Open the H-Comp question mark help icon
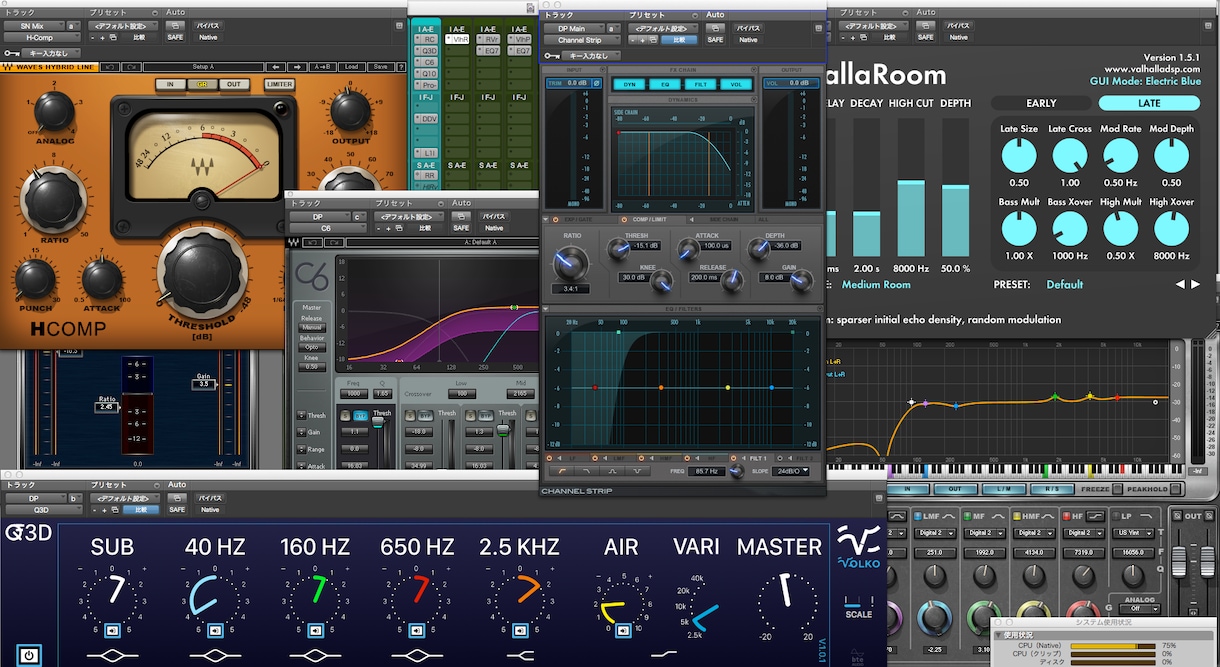Viewport: 1220px width, 667px height. (x=402, y=67)
